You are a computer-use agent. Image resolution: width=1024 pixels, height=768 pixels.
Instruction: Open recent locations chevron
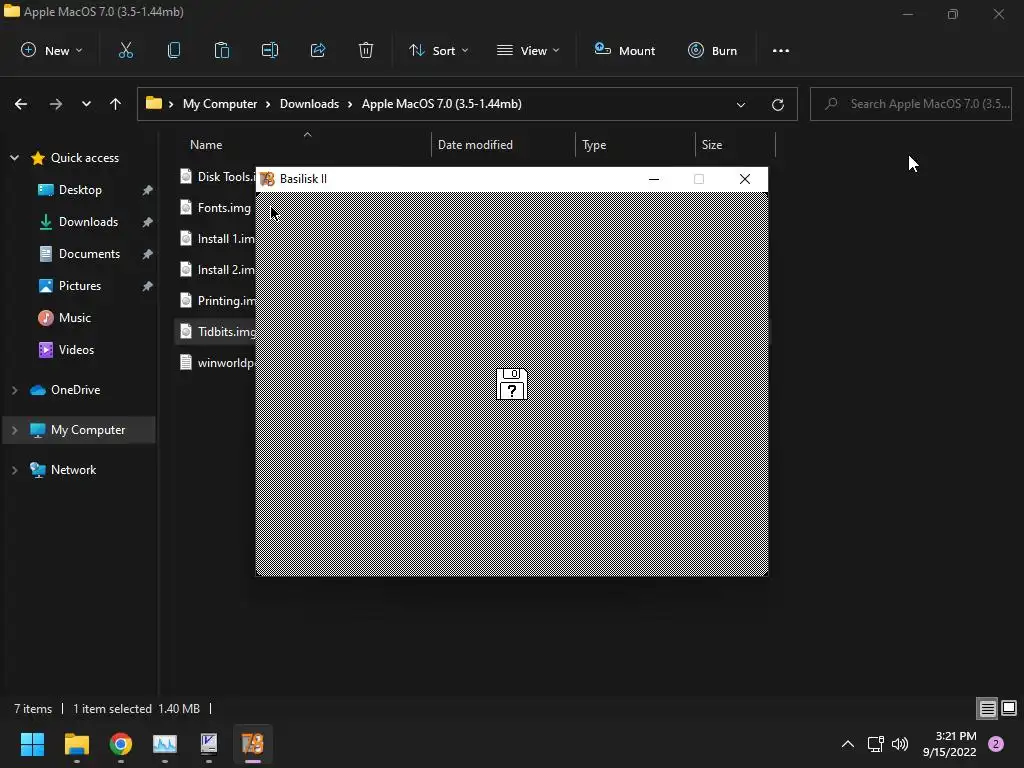86,104
